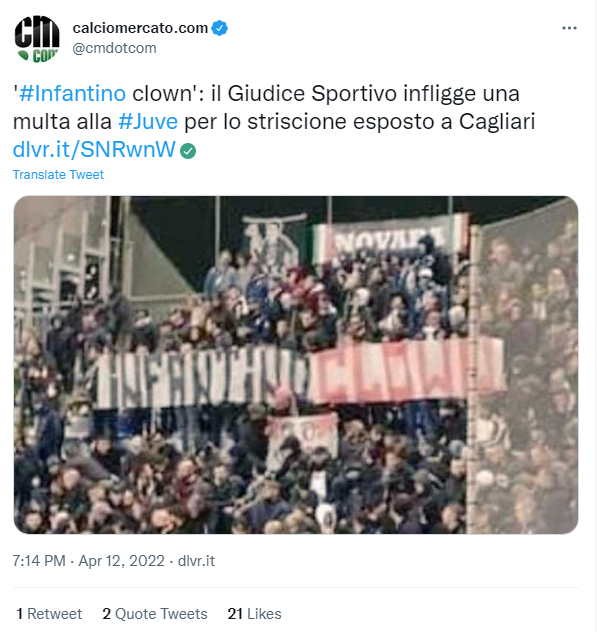Open the #Juve hashtag
597x632 pixels.
coord(148,121)
